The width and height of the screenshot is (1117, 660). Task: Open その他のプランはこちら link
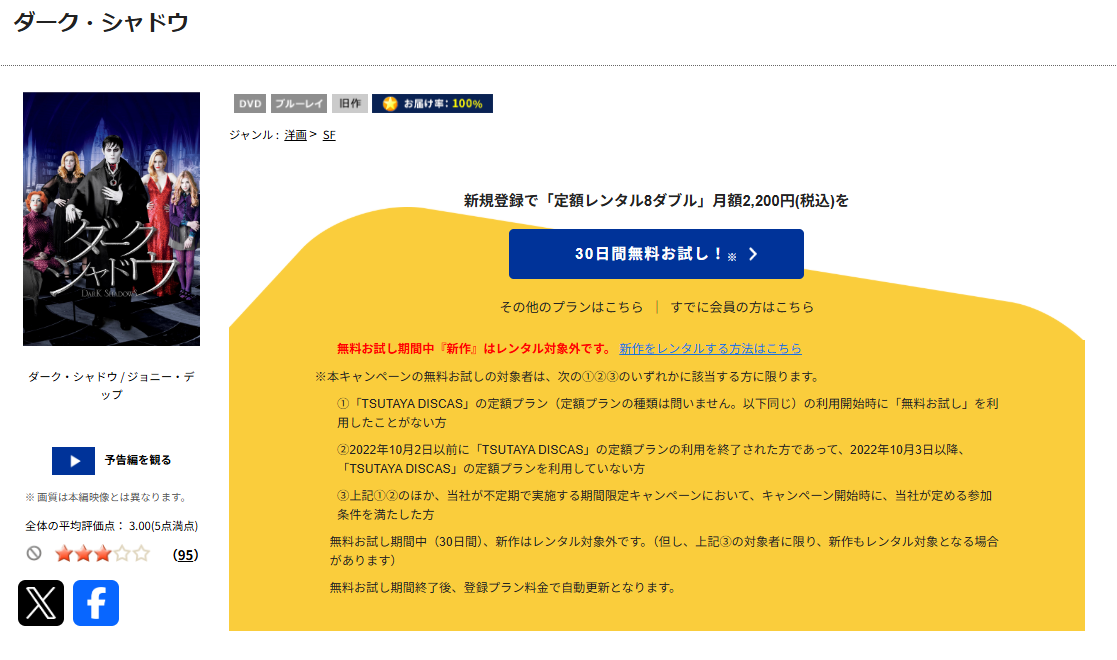[571, 307]
